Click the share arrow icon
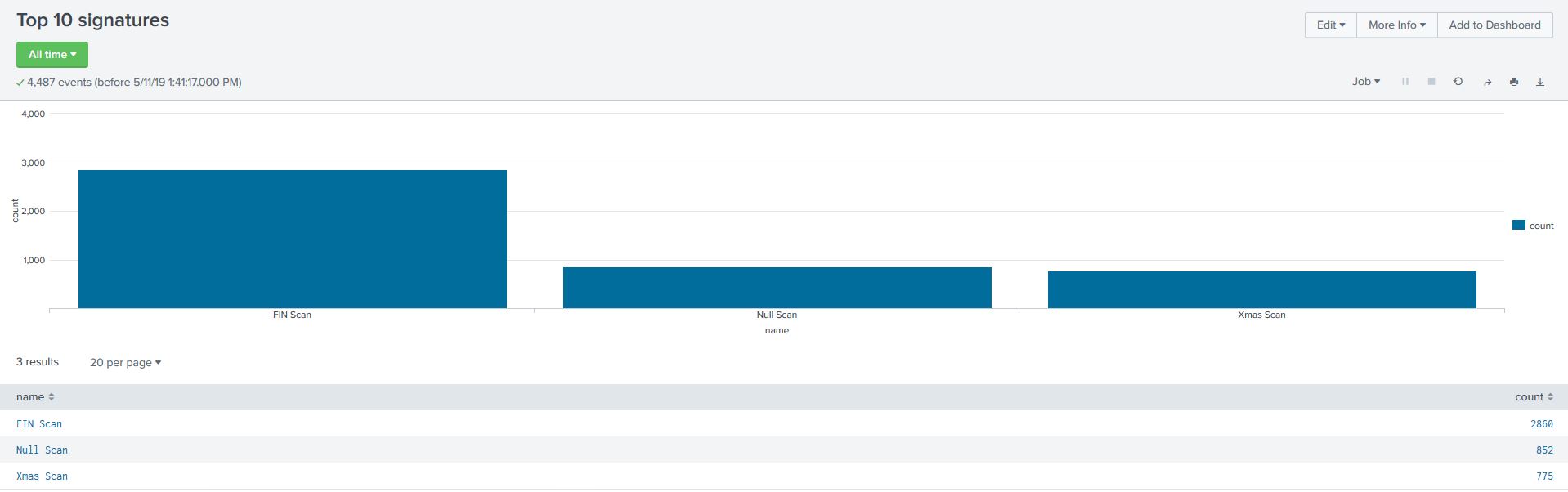The image size is (1568, 492). click(x=1487, y=82)
